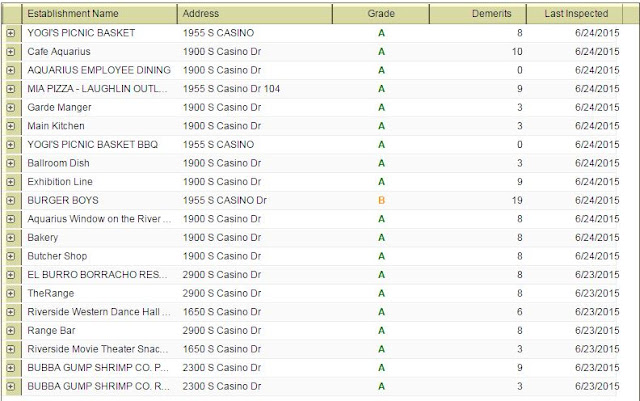Select Main Kitchen name cell
Viewport: 640px width, 401px height.
[x=56, y=126]
